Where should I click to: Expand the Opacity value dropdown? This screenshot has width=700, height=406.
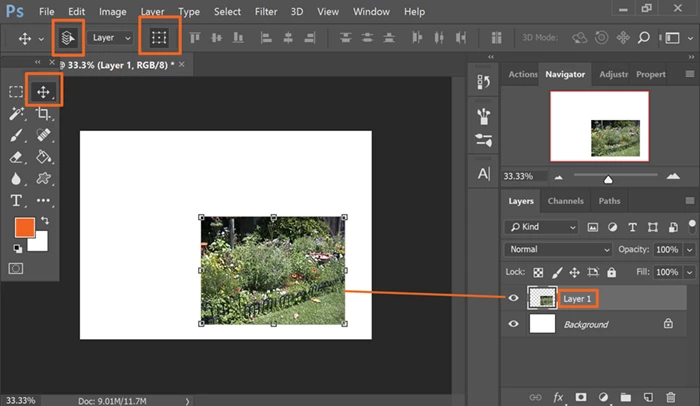pyautogui.click(x=690, y=250)
